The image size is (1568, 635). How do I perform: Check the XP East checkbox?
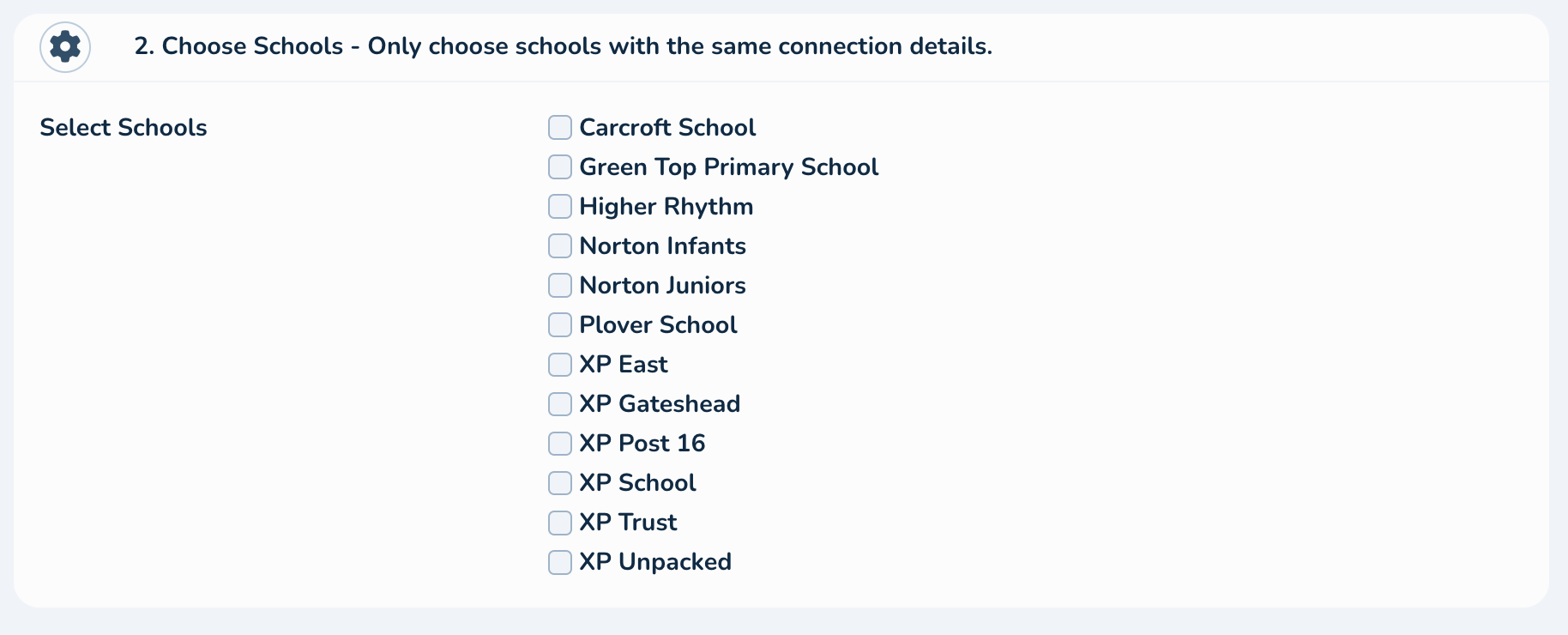click(x=560, y=365)
